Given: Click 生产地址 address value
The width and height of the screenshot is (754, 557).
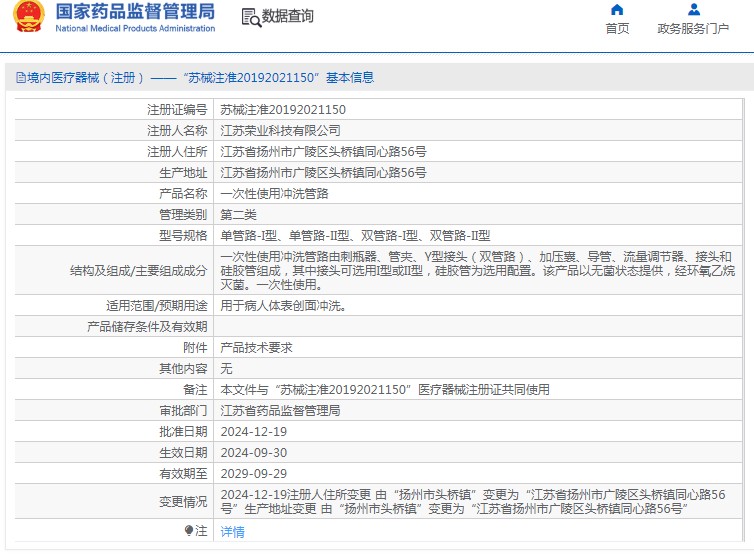Looking at the screenshot, I should 323,172.
